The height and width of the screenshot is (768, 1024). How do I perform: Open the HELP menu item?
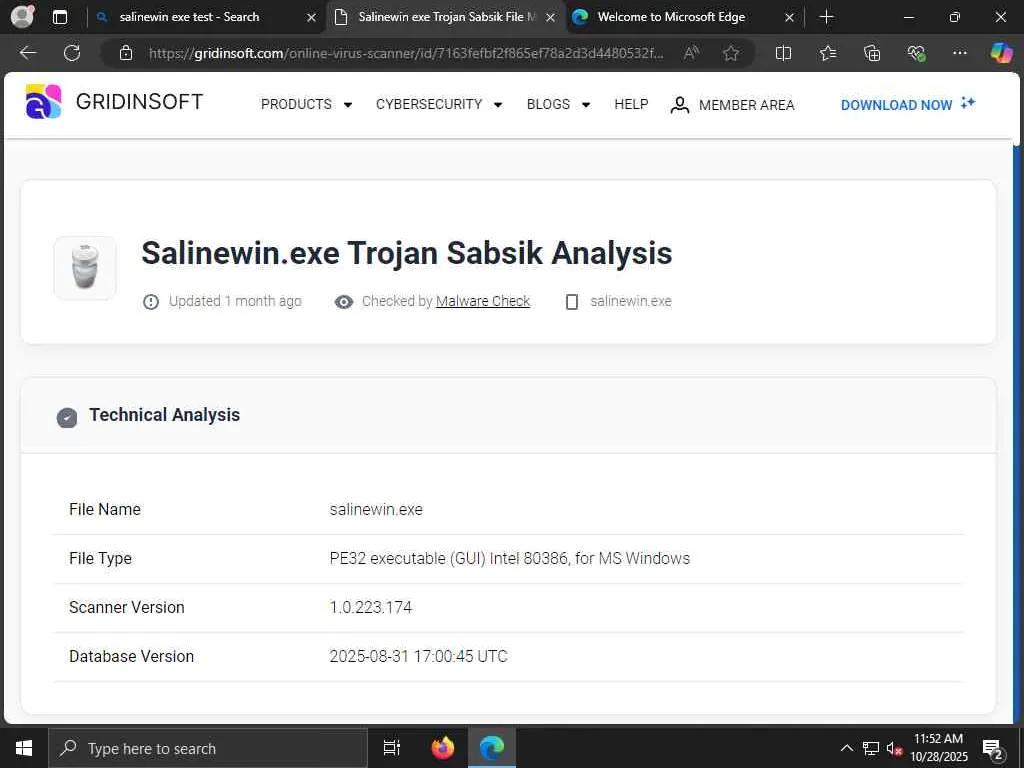click(x=631, y=104)
